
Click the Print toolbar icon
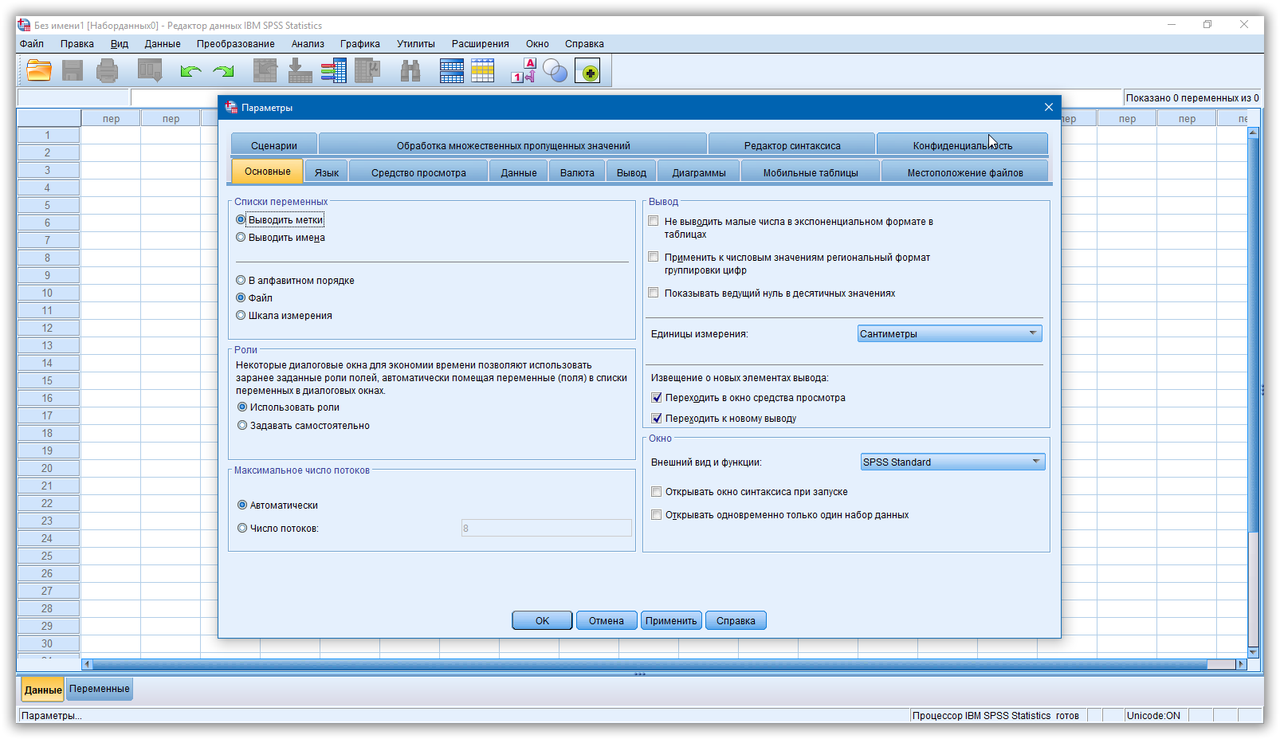tap(107, 70)
